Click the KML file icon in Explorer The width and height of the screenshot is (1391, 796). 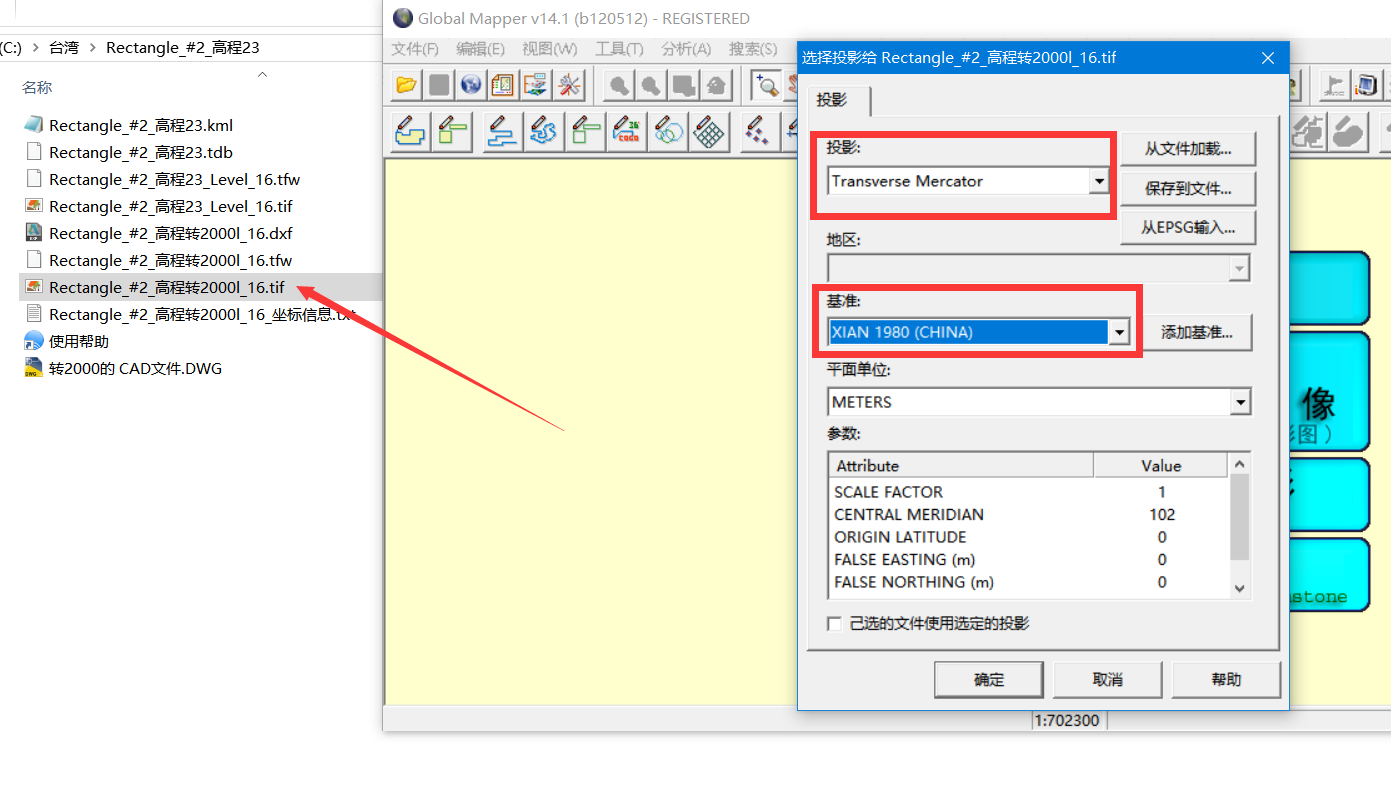pyautogui.click(x=34, y=125)
